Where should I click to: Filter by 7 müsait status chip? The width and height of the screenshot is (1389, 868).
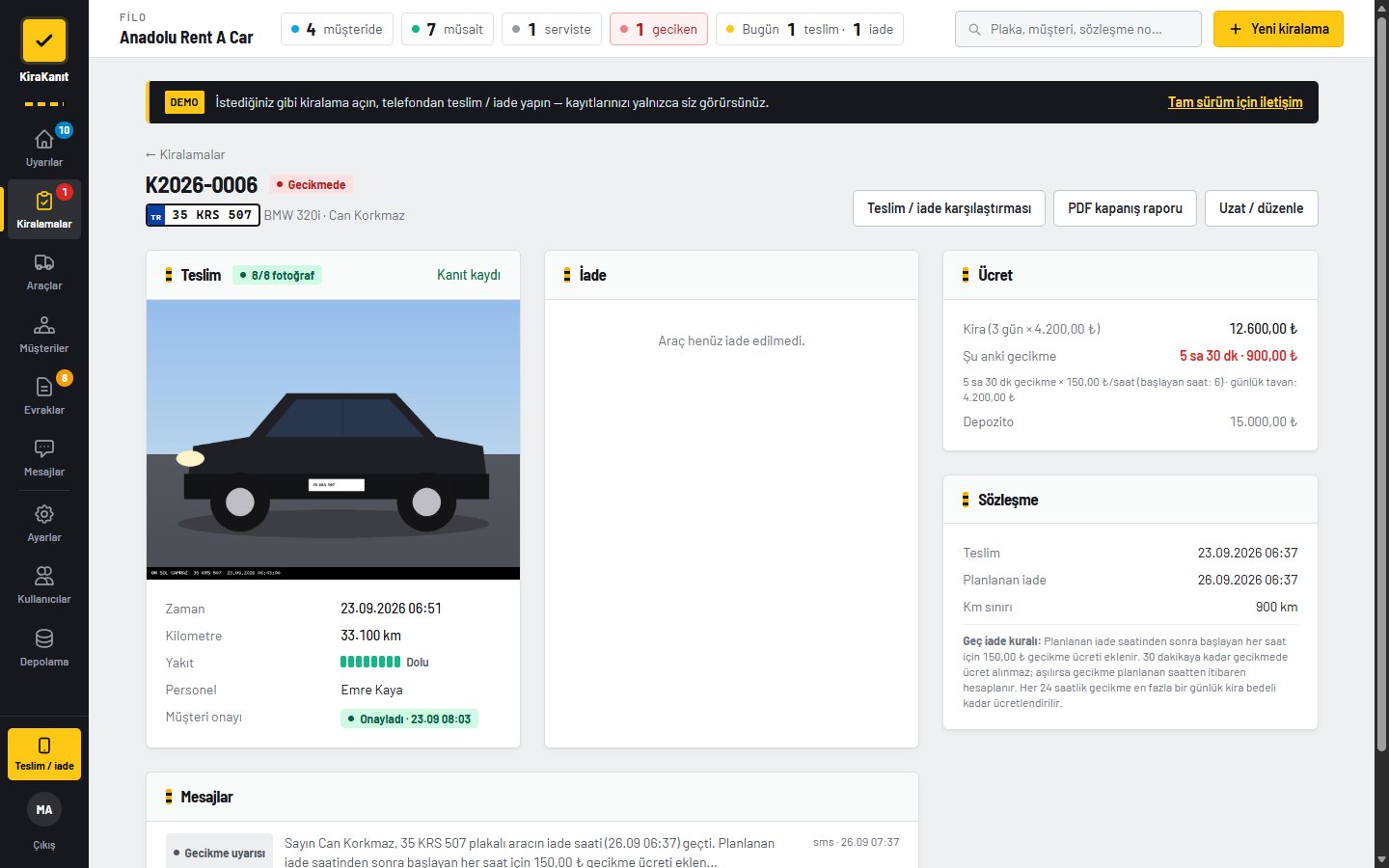tap(448, 29)
